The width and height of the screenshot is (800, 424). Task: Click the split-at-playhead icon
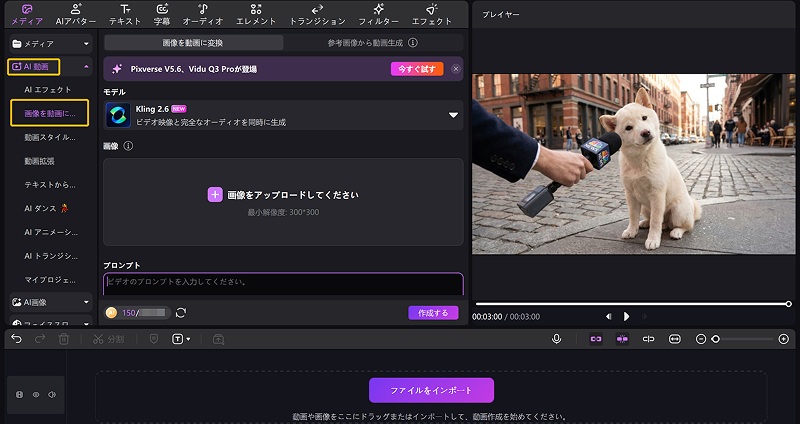click(x=648, y=339)
